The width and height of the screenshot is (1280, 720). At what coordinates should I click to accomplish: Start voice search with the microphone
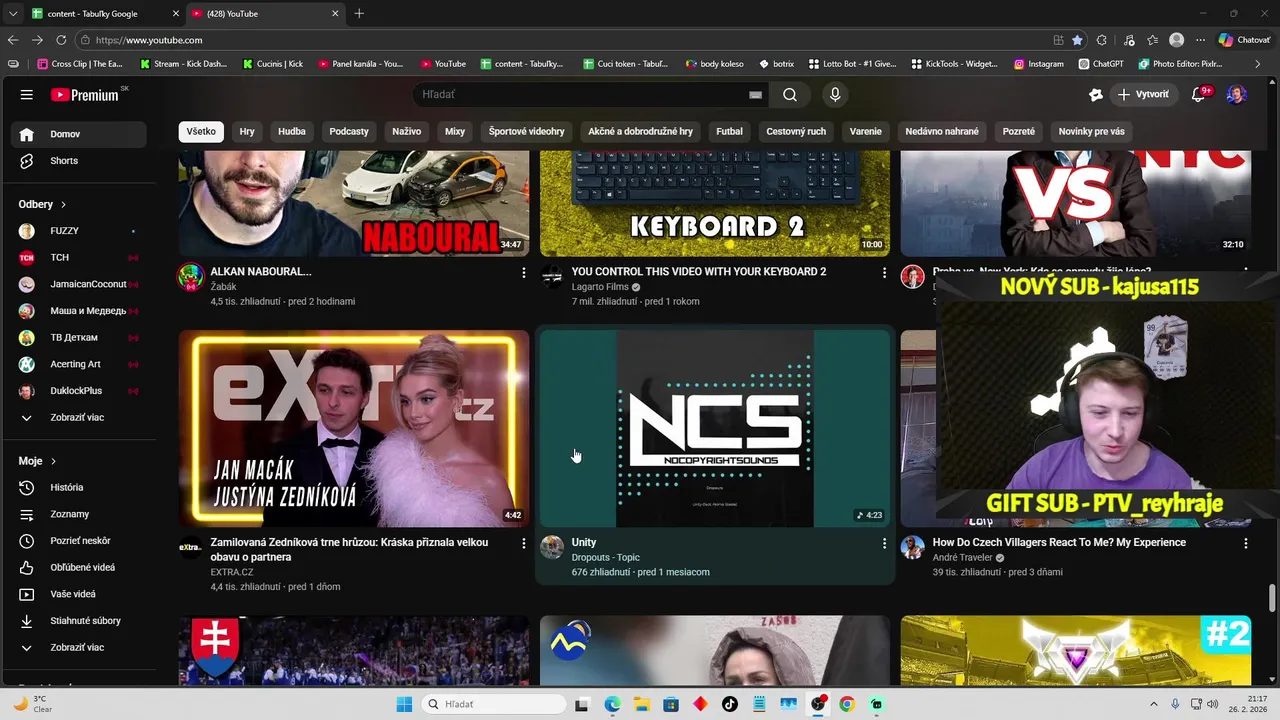coord(835,95)
